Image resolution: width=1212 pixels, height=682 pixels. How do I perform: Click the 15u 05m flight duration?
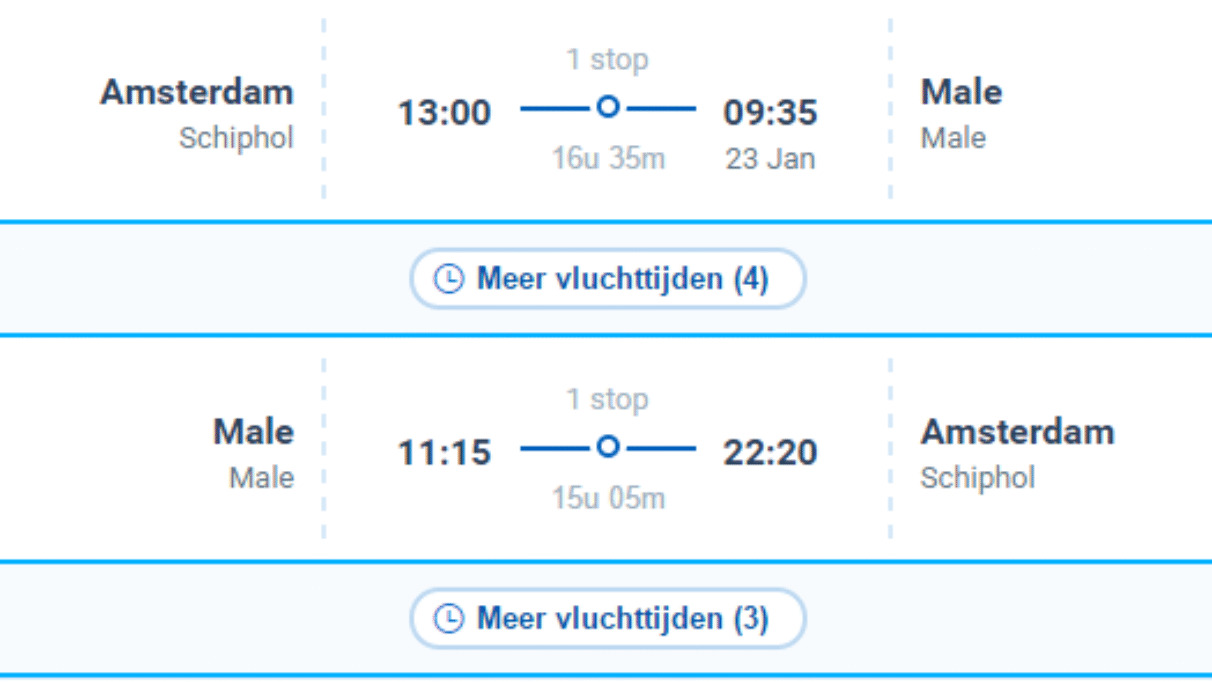point(608,498)
